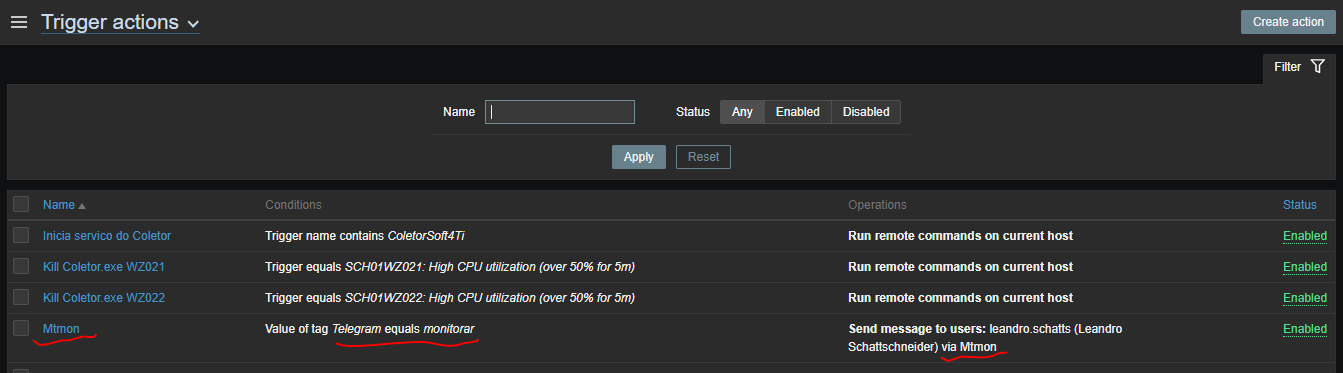
Task: Select the Disabled status filter
Action: (866, 112)
